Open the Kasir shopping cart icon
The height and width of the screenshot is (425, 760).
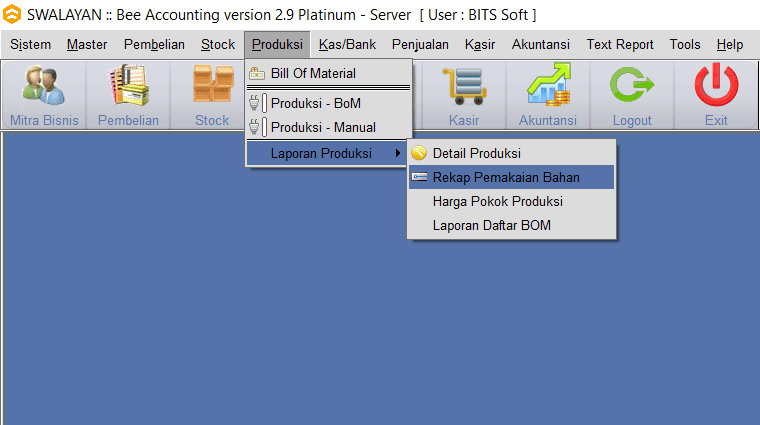coord(463,87)
